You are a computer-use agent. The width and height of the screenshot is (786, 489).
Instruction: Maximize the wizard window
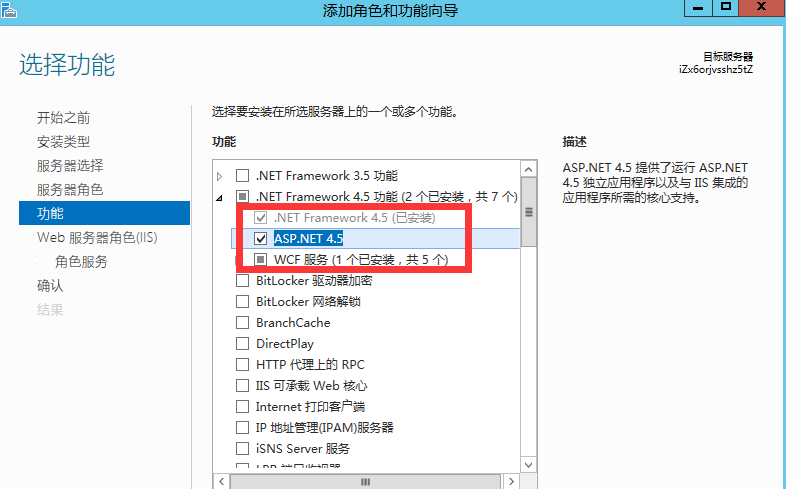pyautogui.click(x=725, y=8)
